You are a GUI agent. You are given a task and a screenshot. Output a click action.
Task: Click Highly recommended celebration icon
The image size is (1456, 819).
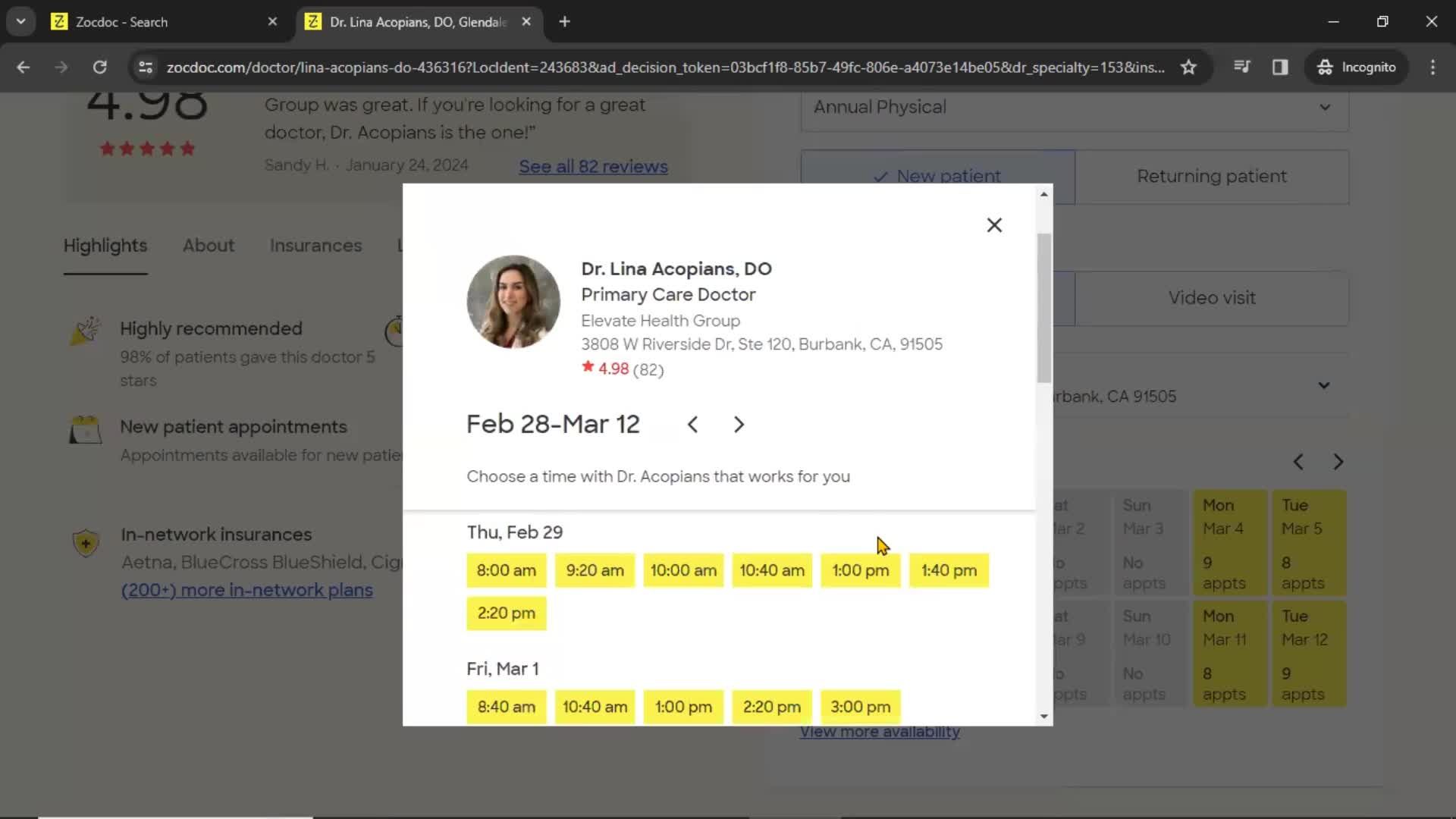[x=85, y=331]
